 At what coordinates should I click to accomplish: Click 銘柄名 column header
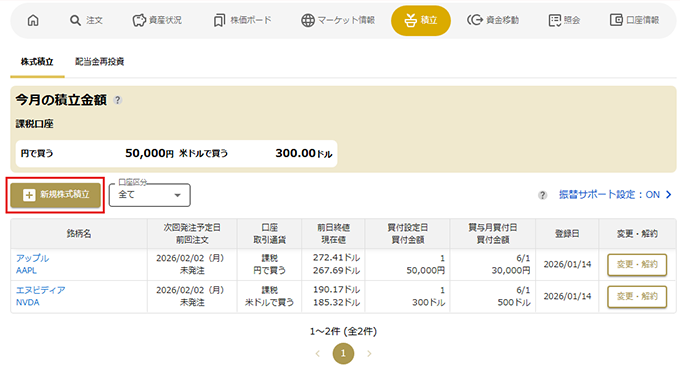click(79, 234)
